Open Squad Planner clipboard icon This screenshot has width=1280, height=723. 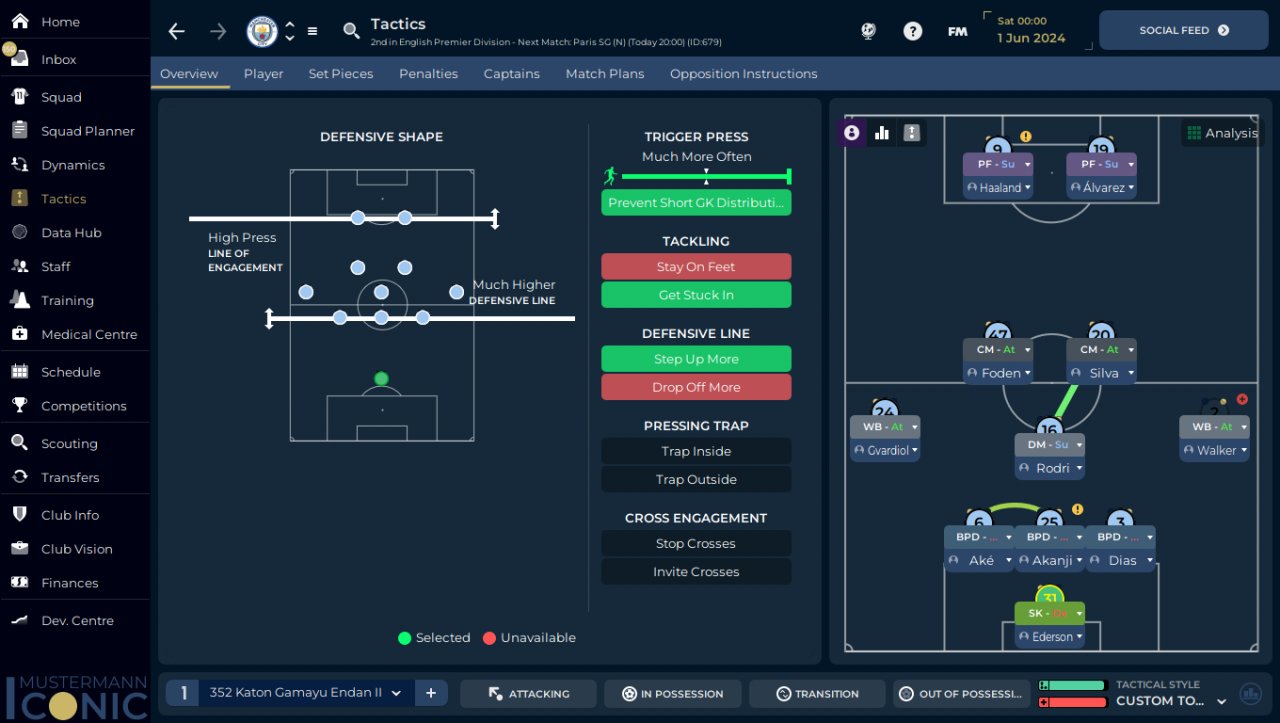coord(20,131)
